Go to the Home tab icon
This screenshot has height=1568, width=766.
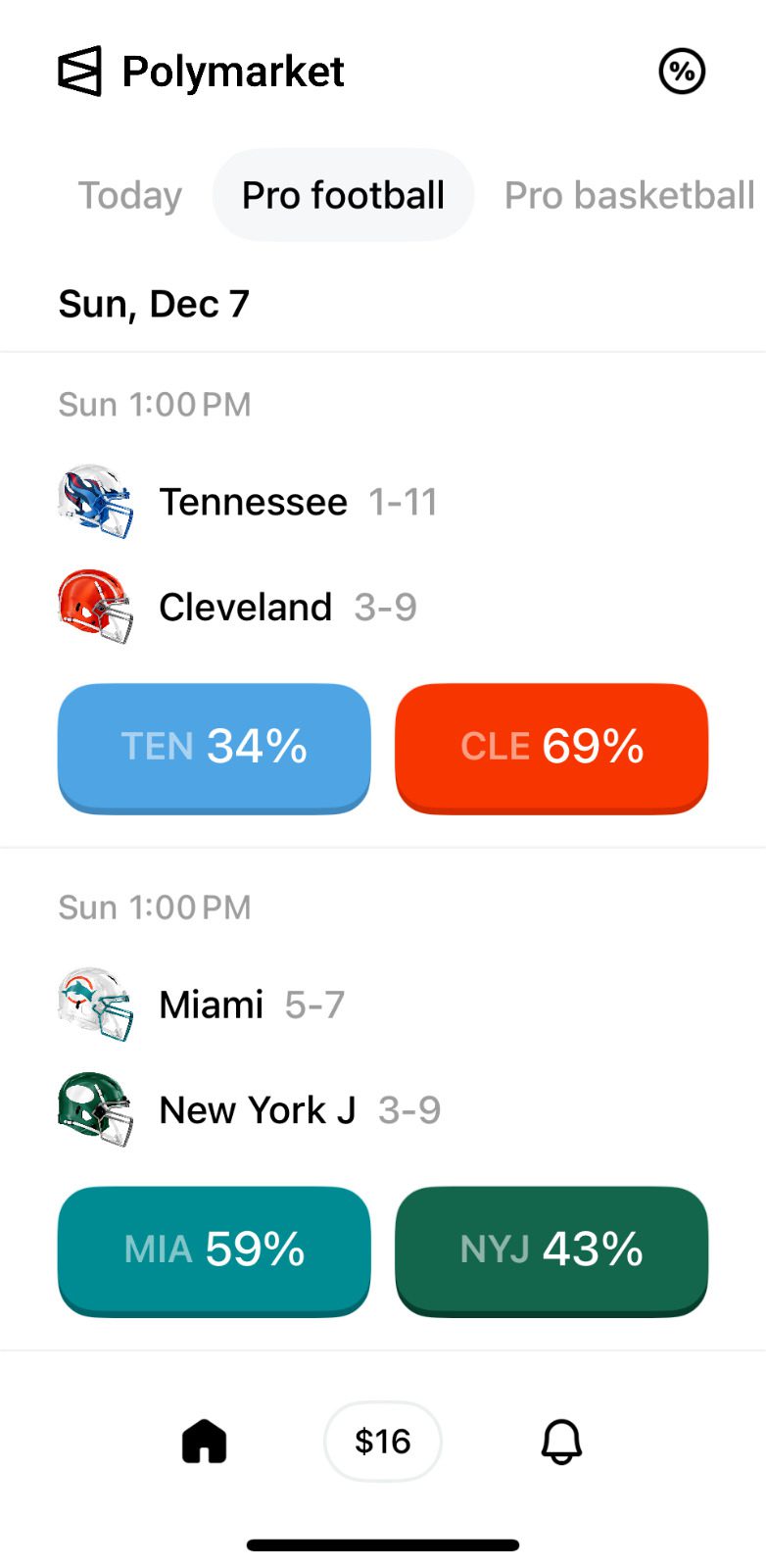coord(205,1442)
